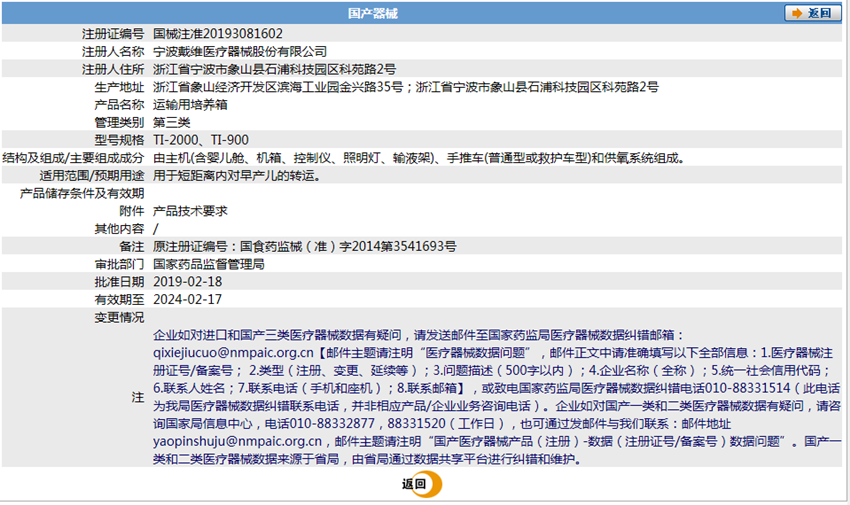Click the production address value in 生产地址 row
The height and width of the screenshot is (505, 850).
[405, 87]
